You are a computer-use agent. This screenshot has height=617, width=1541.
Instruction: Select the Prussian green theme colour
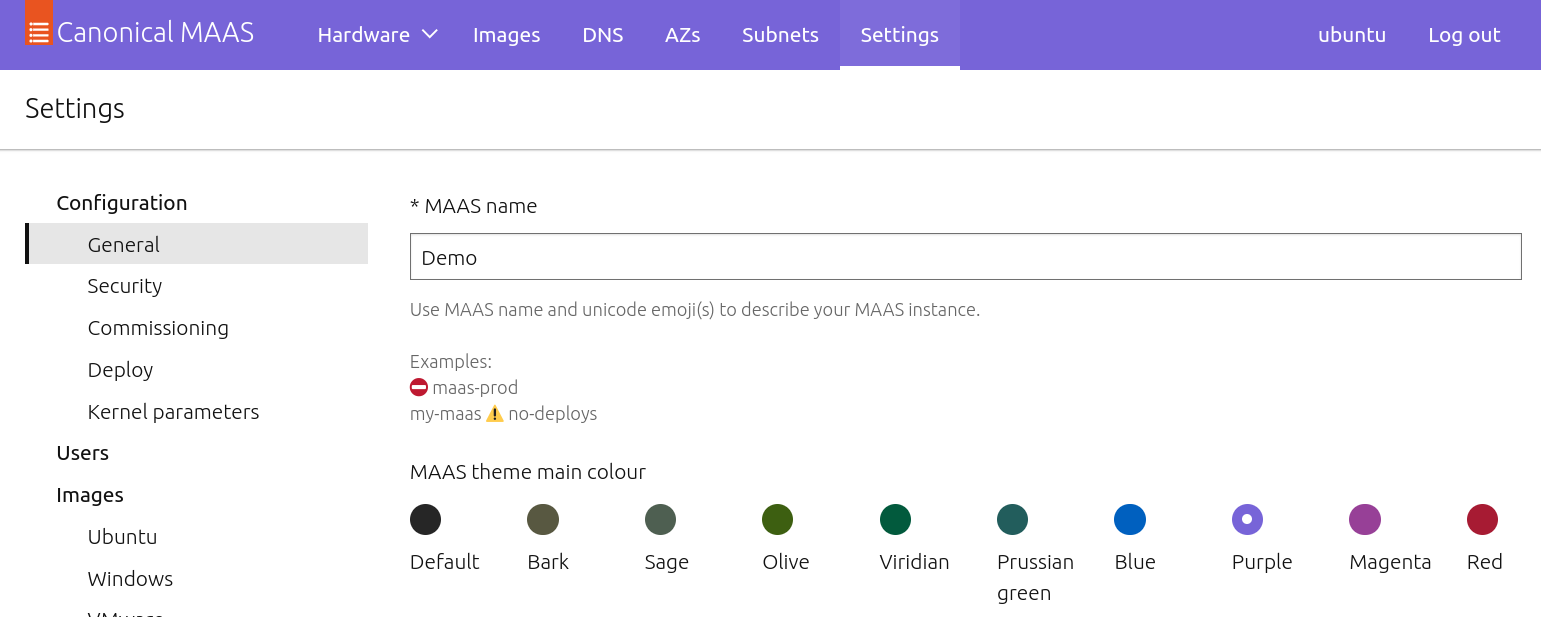(x=1012, y=519)
